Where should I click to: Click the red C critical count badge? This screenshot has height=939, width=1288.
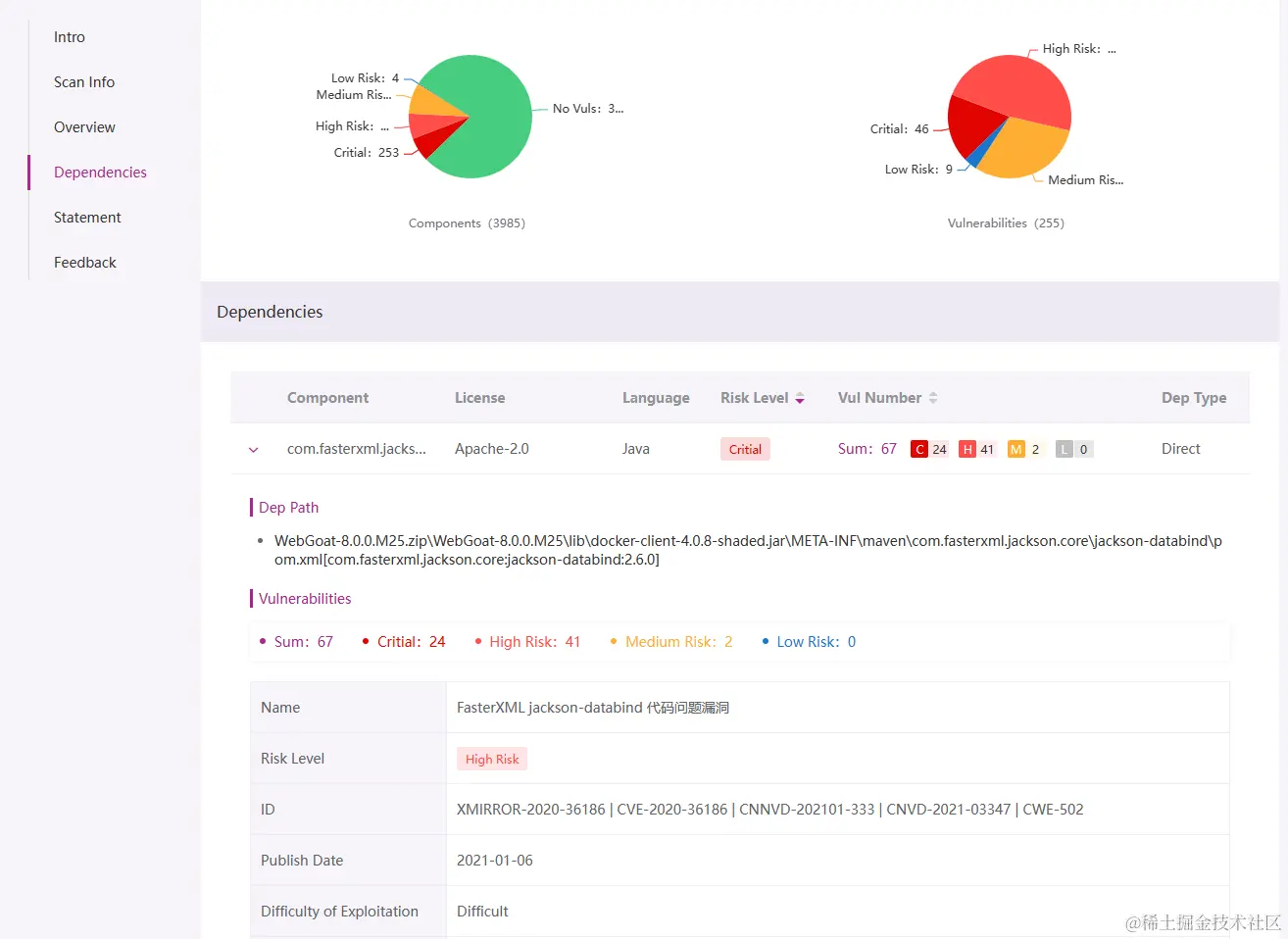[919, 449]
